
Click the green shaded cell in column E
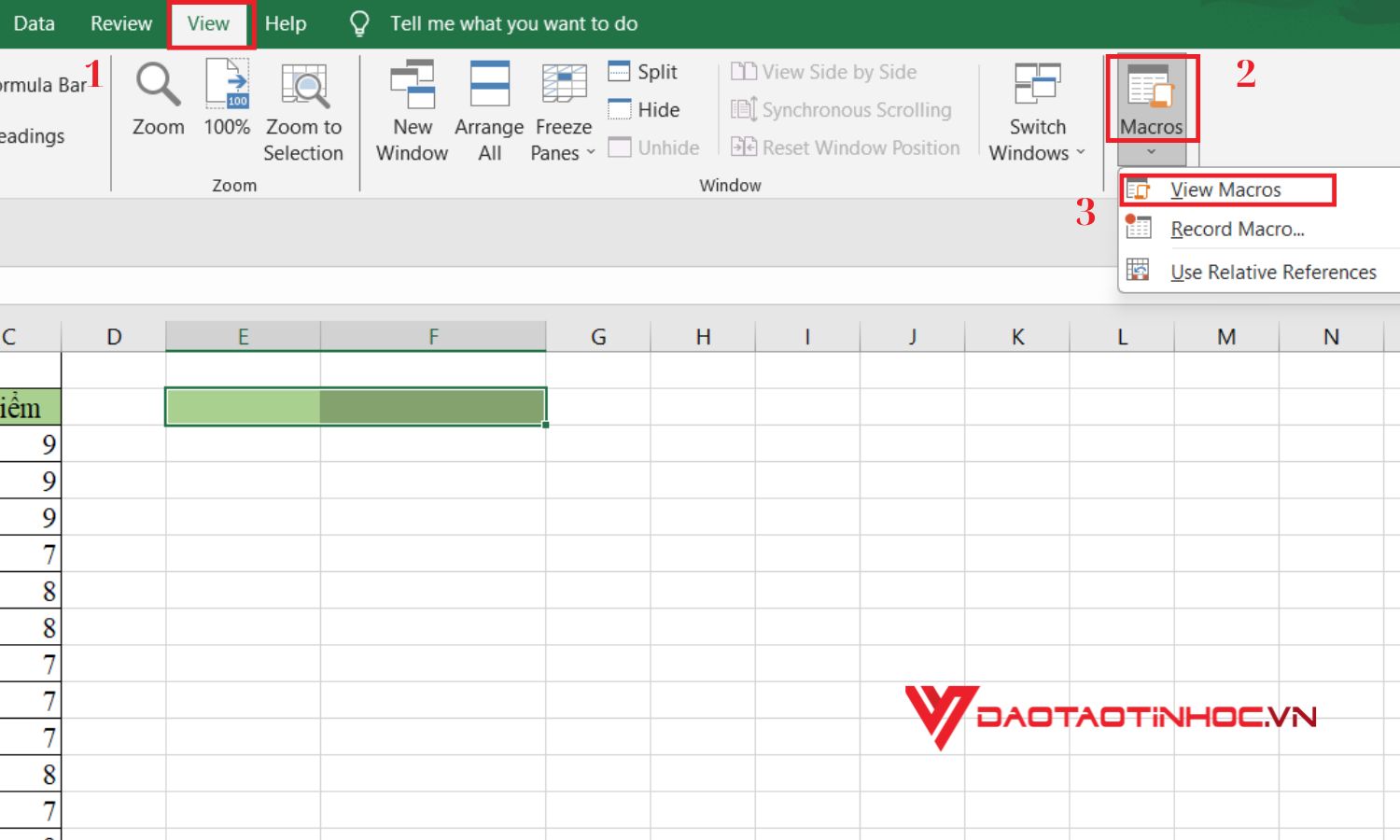[x=243, y=407]
